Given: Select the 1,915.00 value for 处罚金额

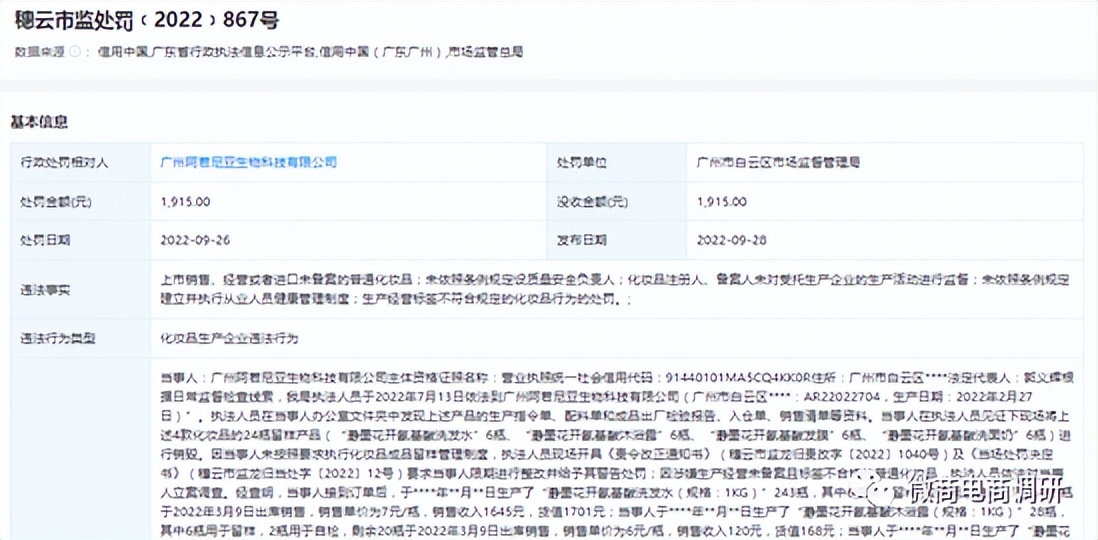Looking at the screenshot, I should pyautogui.click(x=186, y=202).
